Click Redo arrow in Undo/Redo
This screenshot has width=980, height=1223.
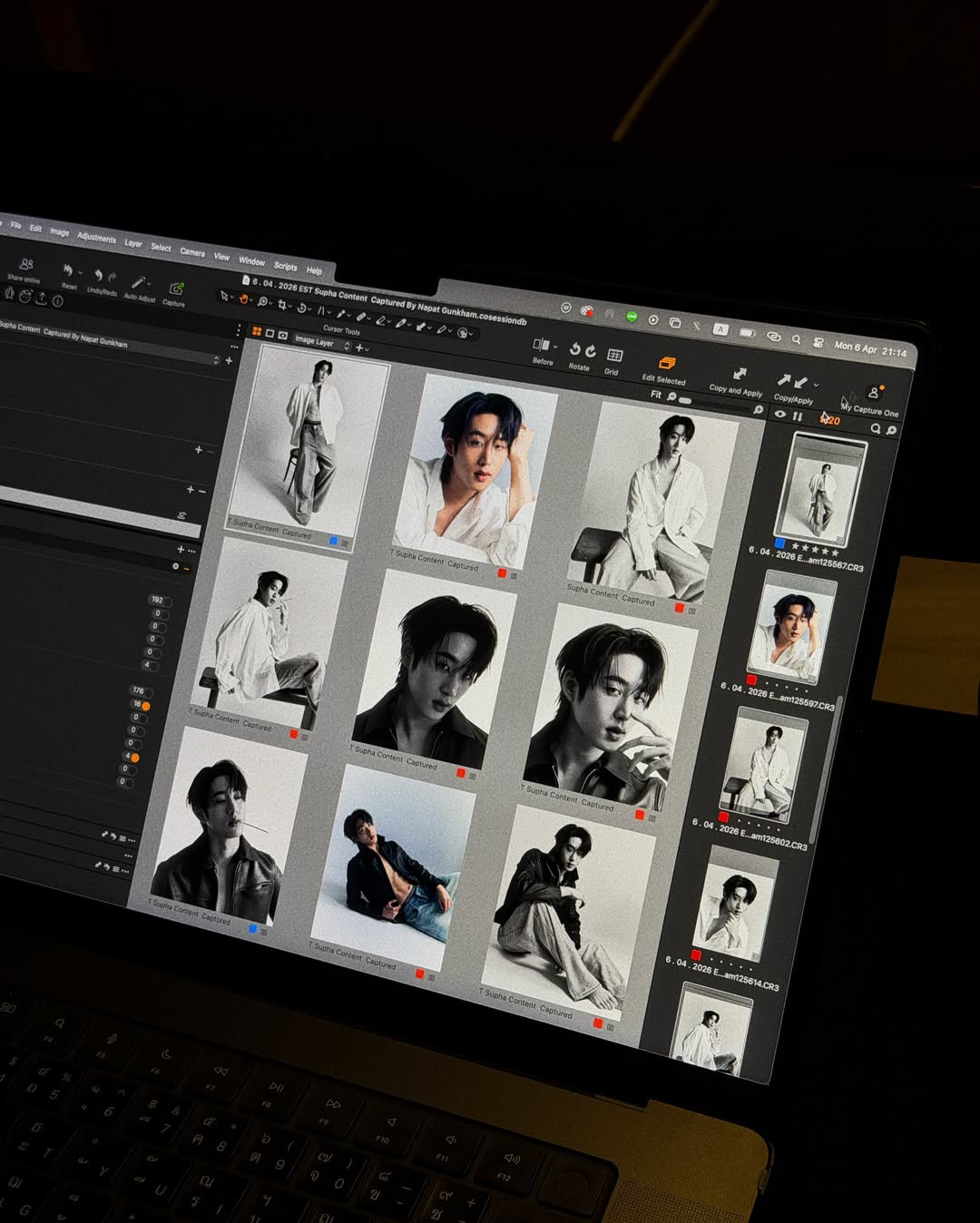click(112, 278)
